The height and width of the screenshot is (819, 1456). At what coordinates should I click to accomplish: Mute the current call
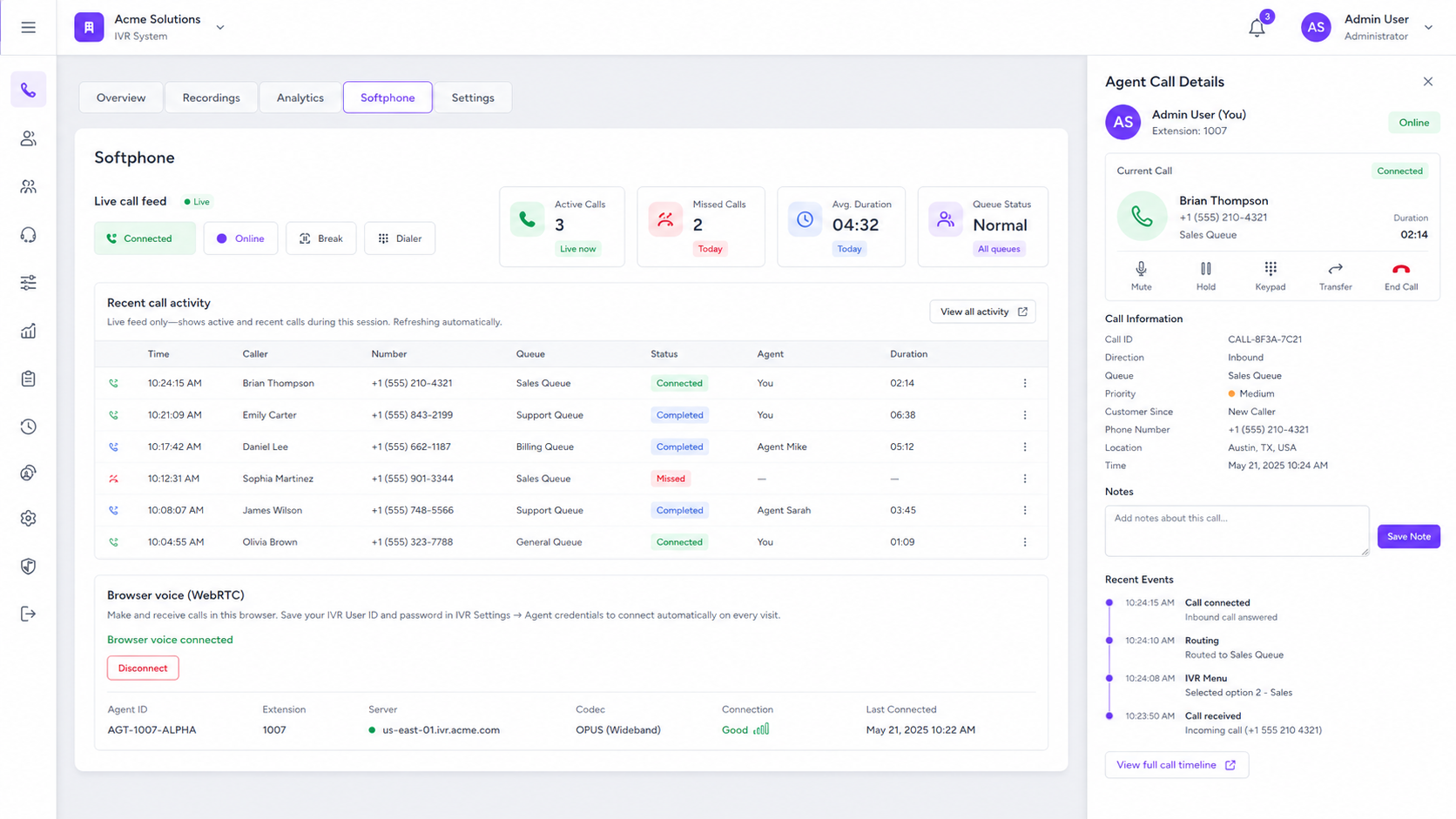pos(1141,276)
